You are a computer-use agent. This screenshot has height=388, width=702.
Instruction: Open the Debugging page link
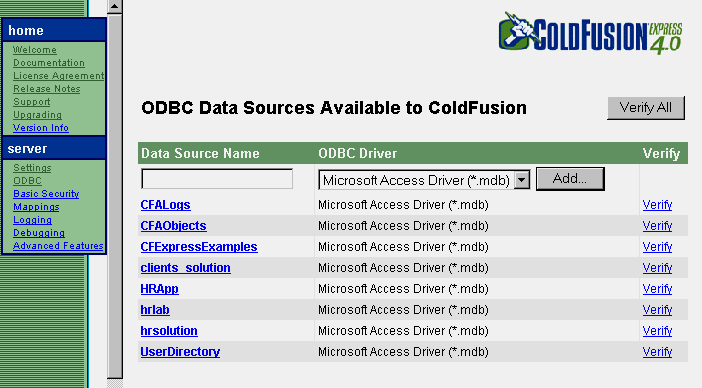(39, 233)
